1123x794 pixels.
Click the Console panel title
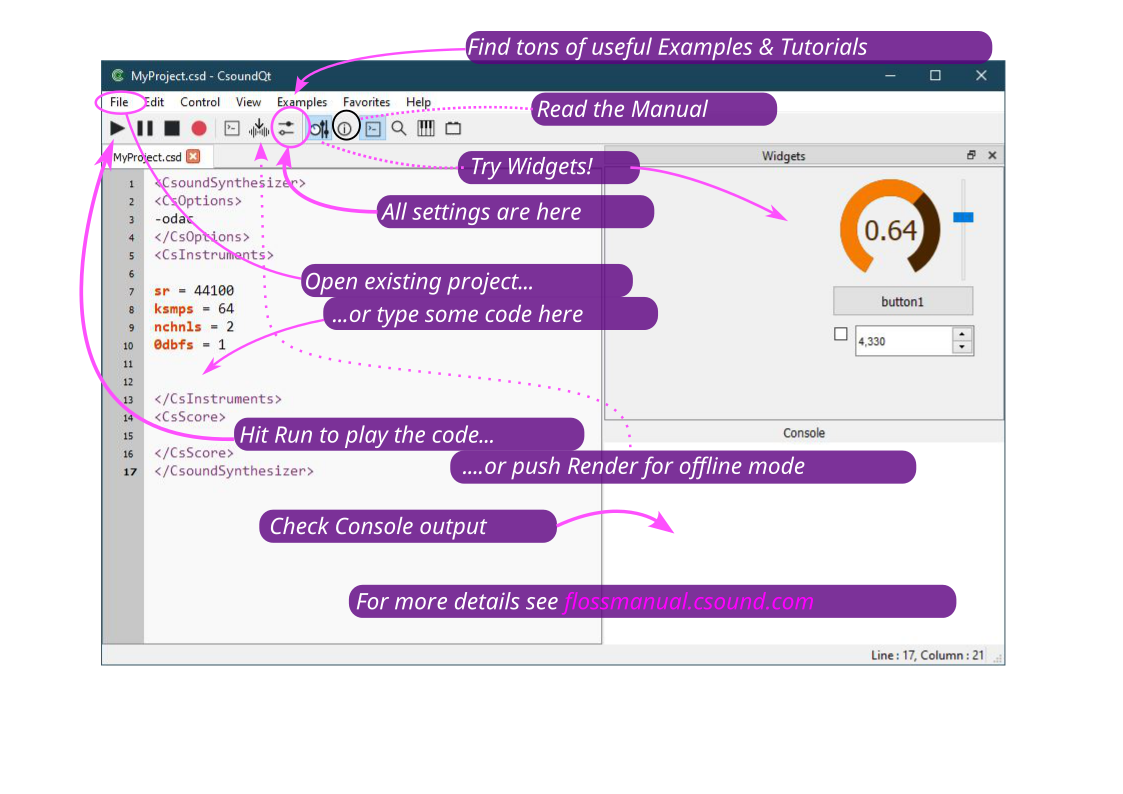[804, 433]
